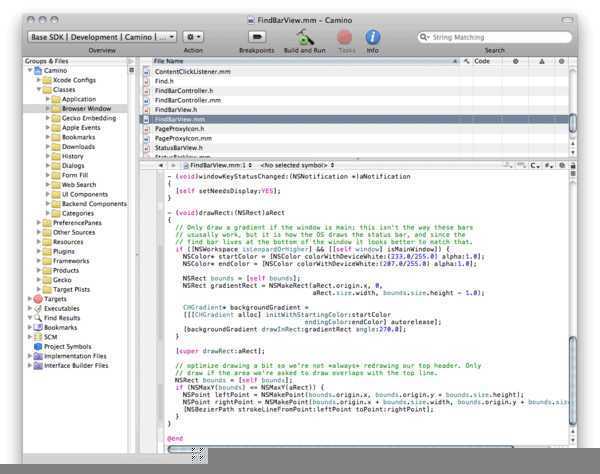Click the Project Symbols cube icon
Image resolution: width=600 pixels, height=474 pixels.
tap(38, 347)
